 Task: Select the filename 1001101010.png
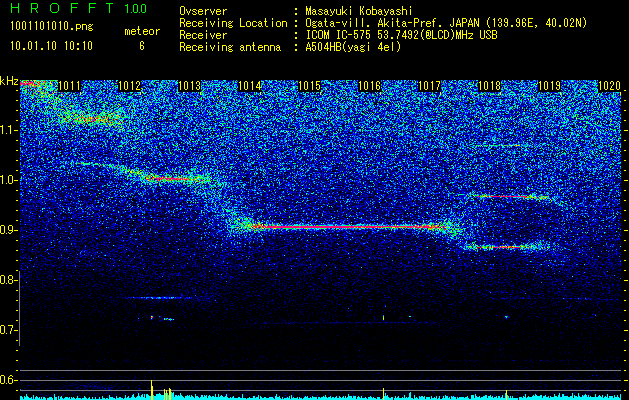tap(52, 27)
